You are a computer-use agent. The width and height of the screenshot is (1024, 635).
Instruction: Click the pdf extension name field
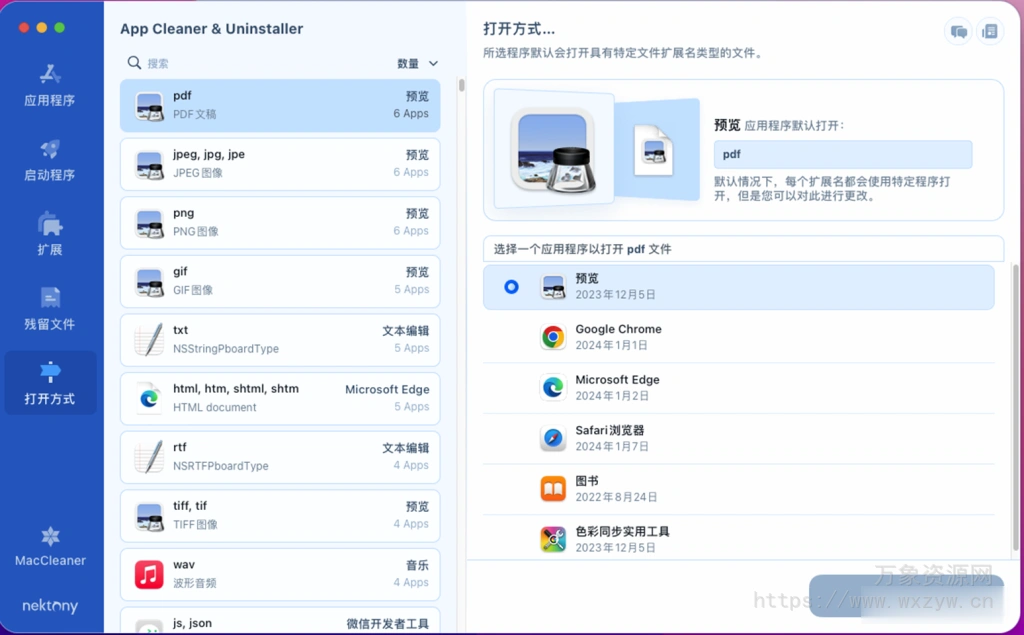click(842, 155)
